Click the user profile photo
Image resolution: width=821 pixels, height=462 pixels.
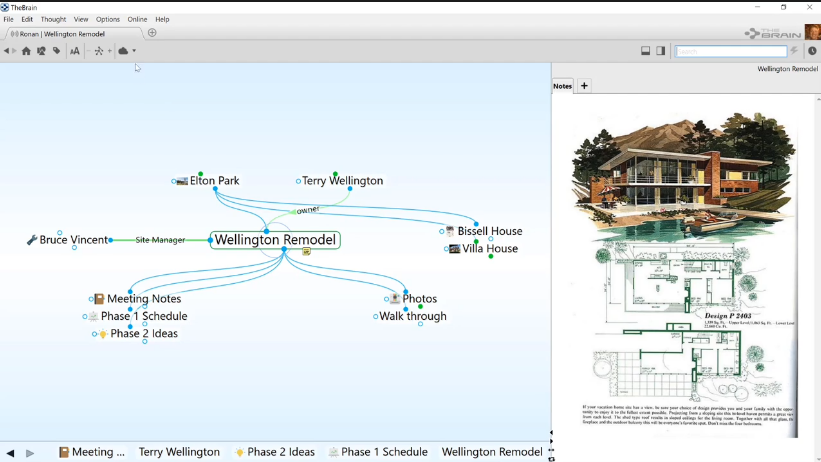(x=813, y=32)
